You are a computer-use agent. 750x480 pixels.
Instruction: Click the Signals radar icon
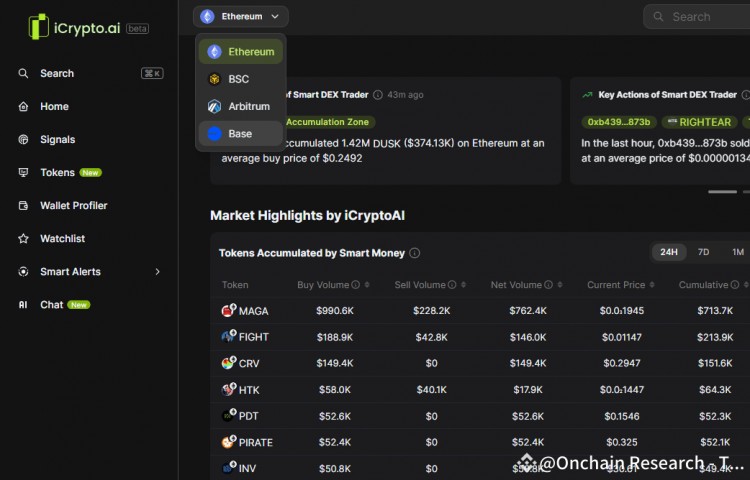coord(23,140)
